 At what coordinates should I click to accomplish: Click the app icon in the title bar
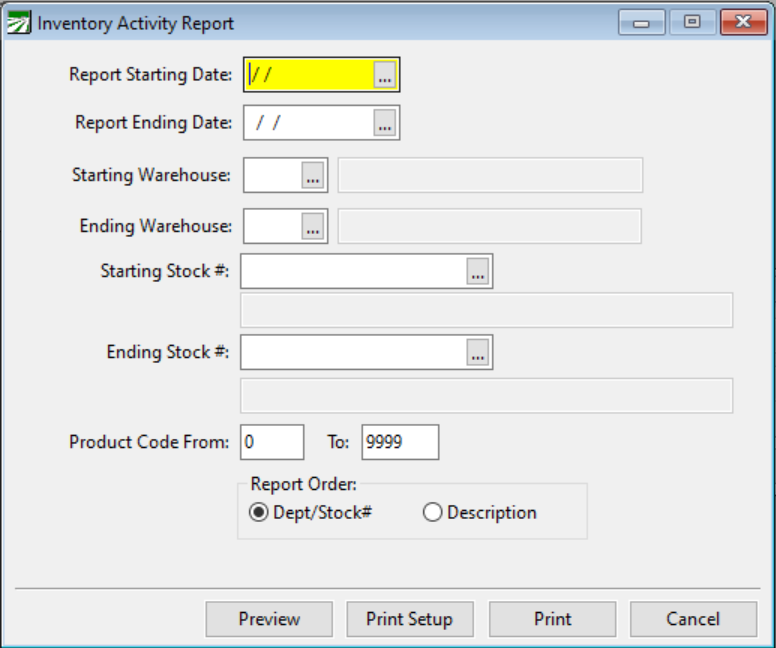(18, 23)
